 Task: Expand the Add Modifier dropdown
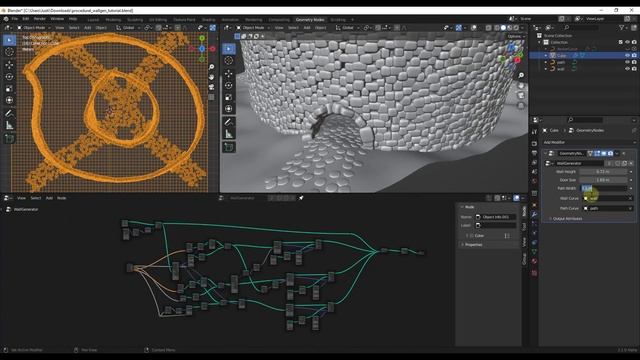pyautogui.click(x=589, y=142)
